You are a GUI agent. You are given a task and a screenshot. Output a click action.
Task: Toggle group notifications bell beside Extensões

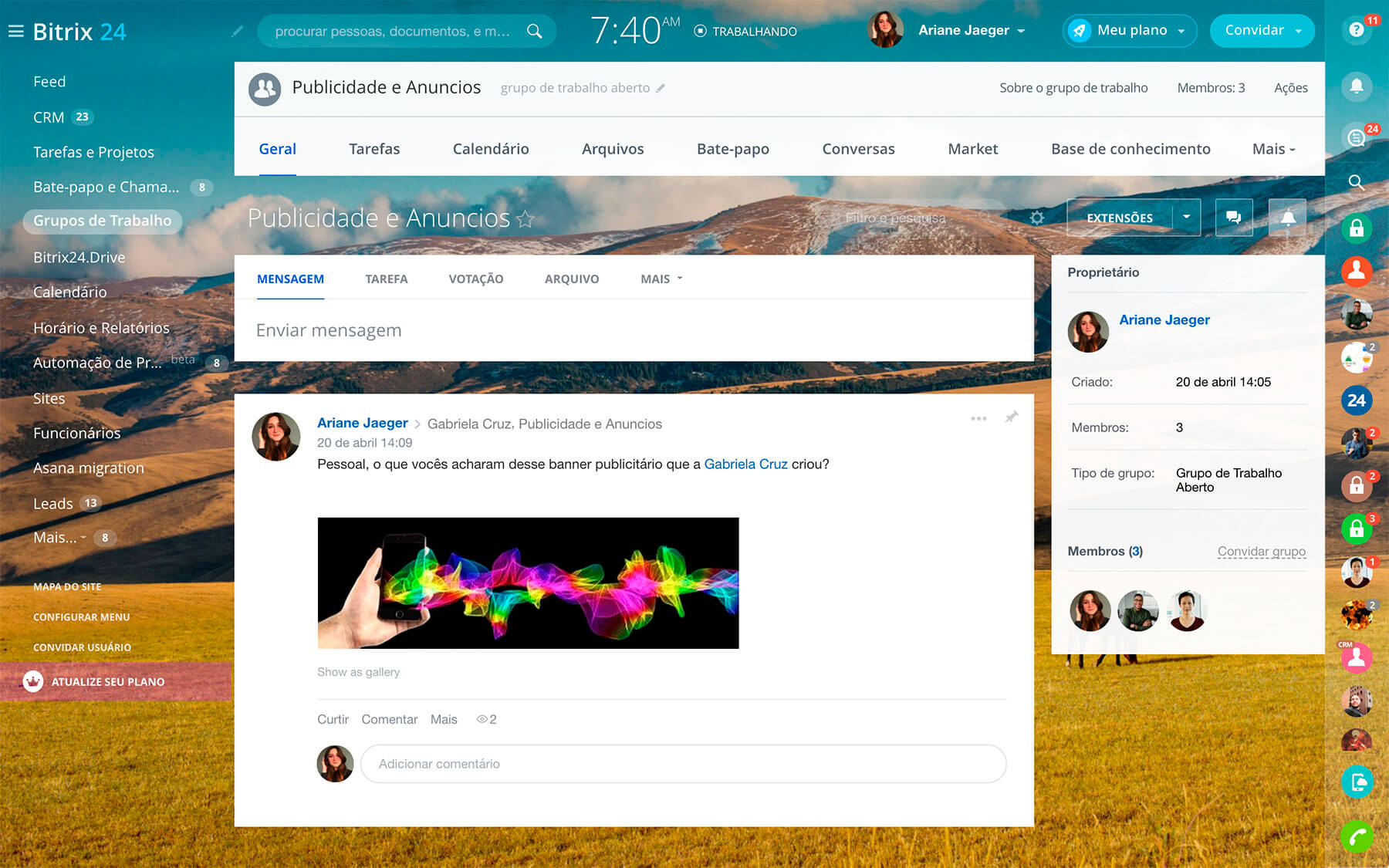tap(1287, 218)
